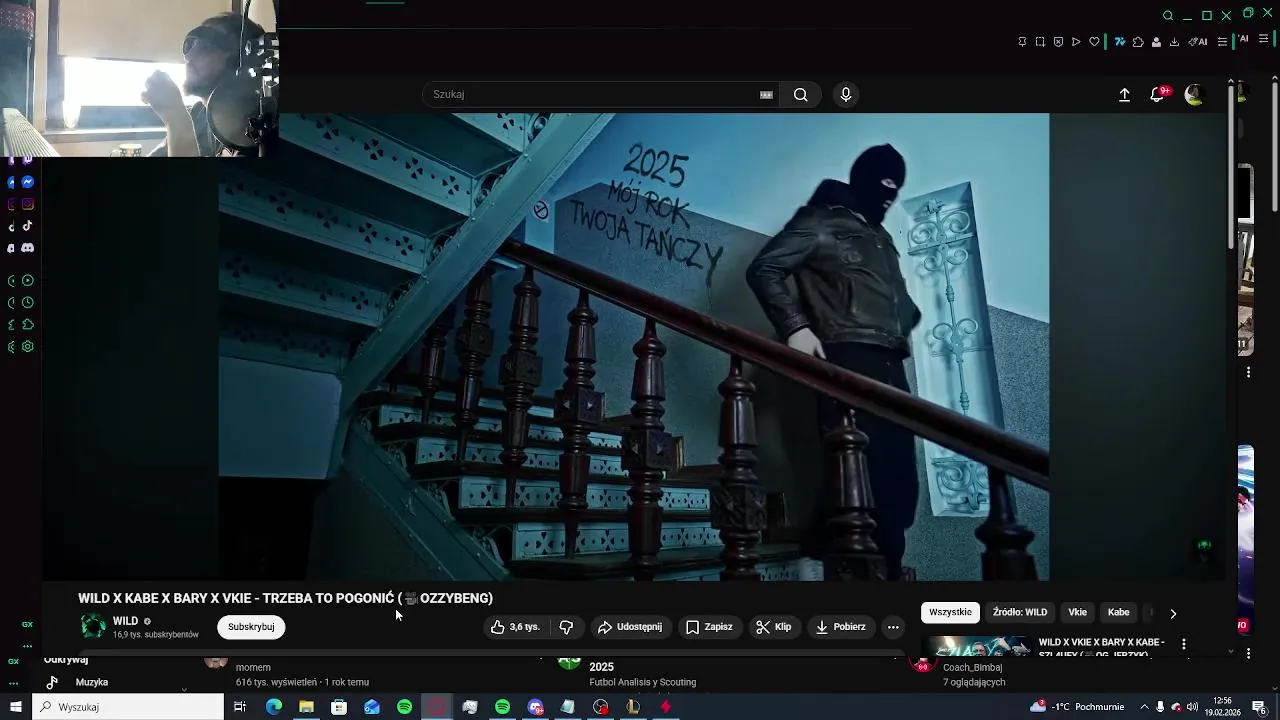Click Subskrybuj to subscribe to WILD
The image size is (1280, 720).
[x=251, y=627]
